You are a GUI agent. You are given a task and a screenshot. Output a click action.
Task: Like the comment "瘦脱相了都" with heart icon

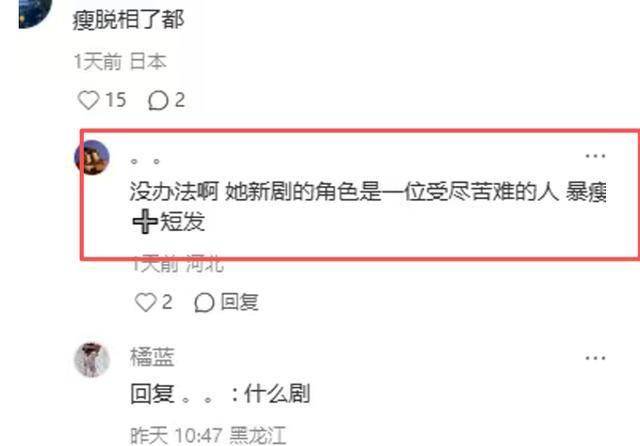click(x=89, y=100)
